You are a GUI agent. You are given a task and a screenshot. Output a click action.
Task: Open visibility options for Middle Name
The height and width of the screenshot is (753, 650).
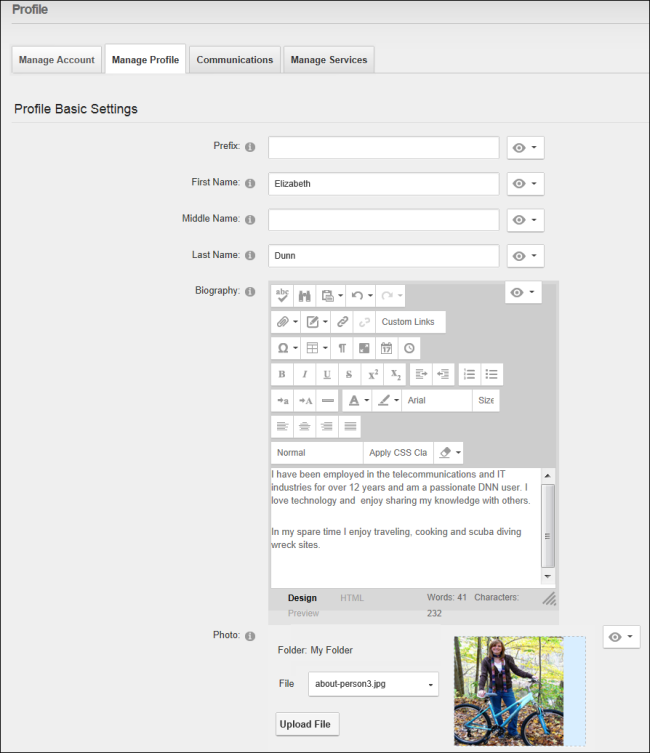[x=526, y=220]
